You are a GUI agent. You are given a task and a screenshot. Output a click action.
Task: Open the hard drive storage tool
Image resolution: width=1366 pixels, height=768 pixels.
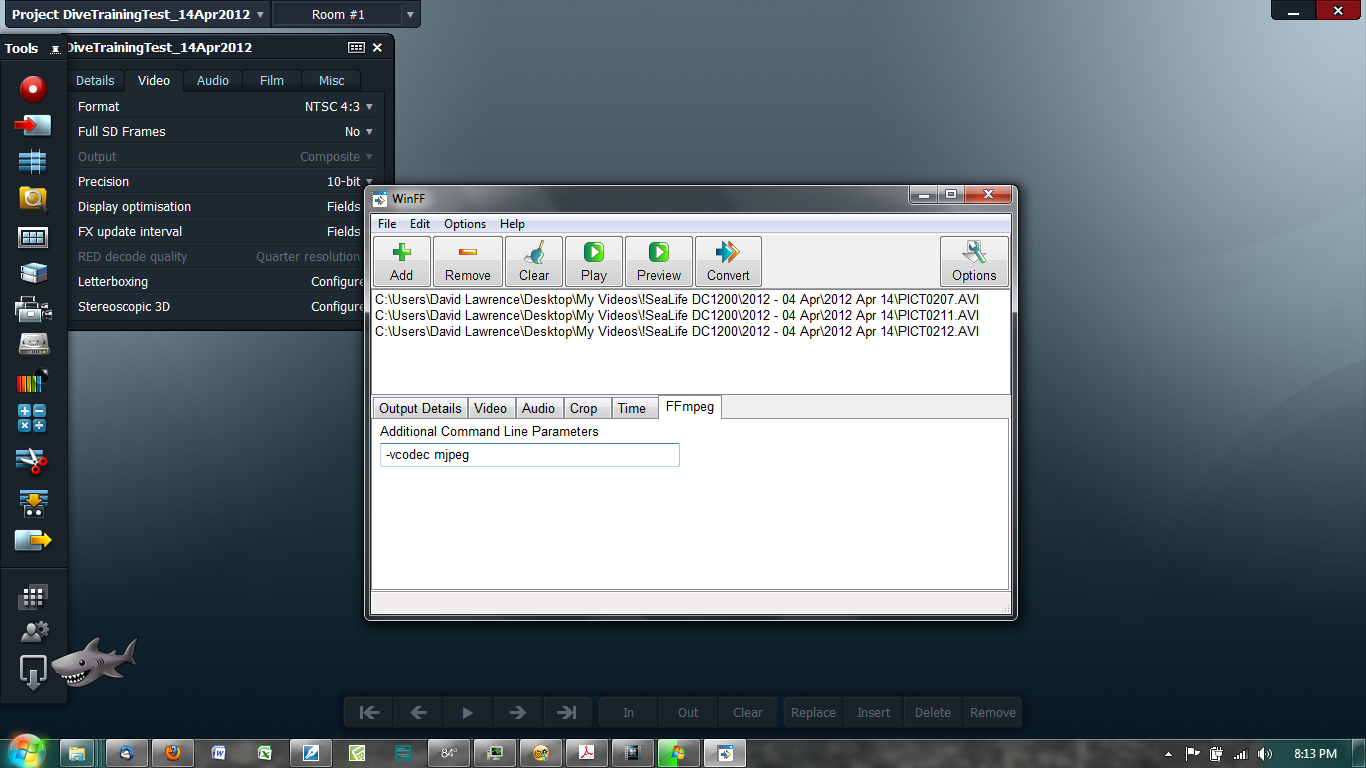[34, 345]
